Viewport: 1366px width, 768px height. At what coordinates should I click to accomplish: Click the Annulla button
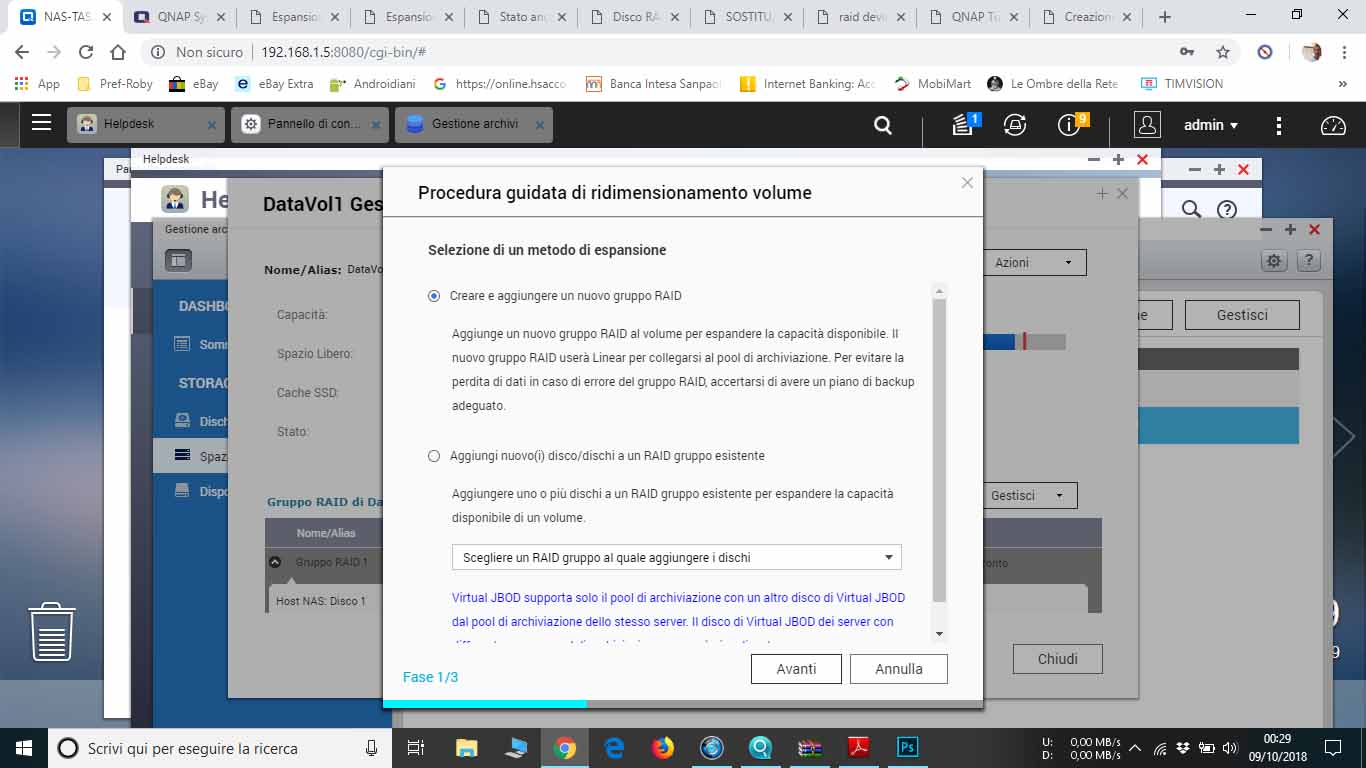pyautogui.click(x=898, y=669)
